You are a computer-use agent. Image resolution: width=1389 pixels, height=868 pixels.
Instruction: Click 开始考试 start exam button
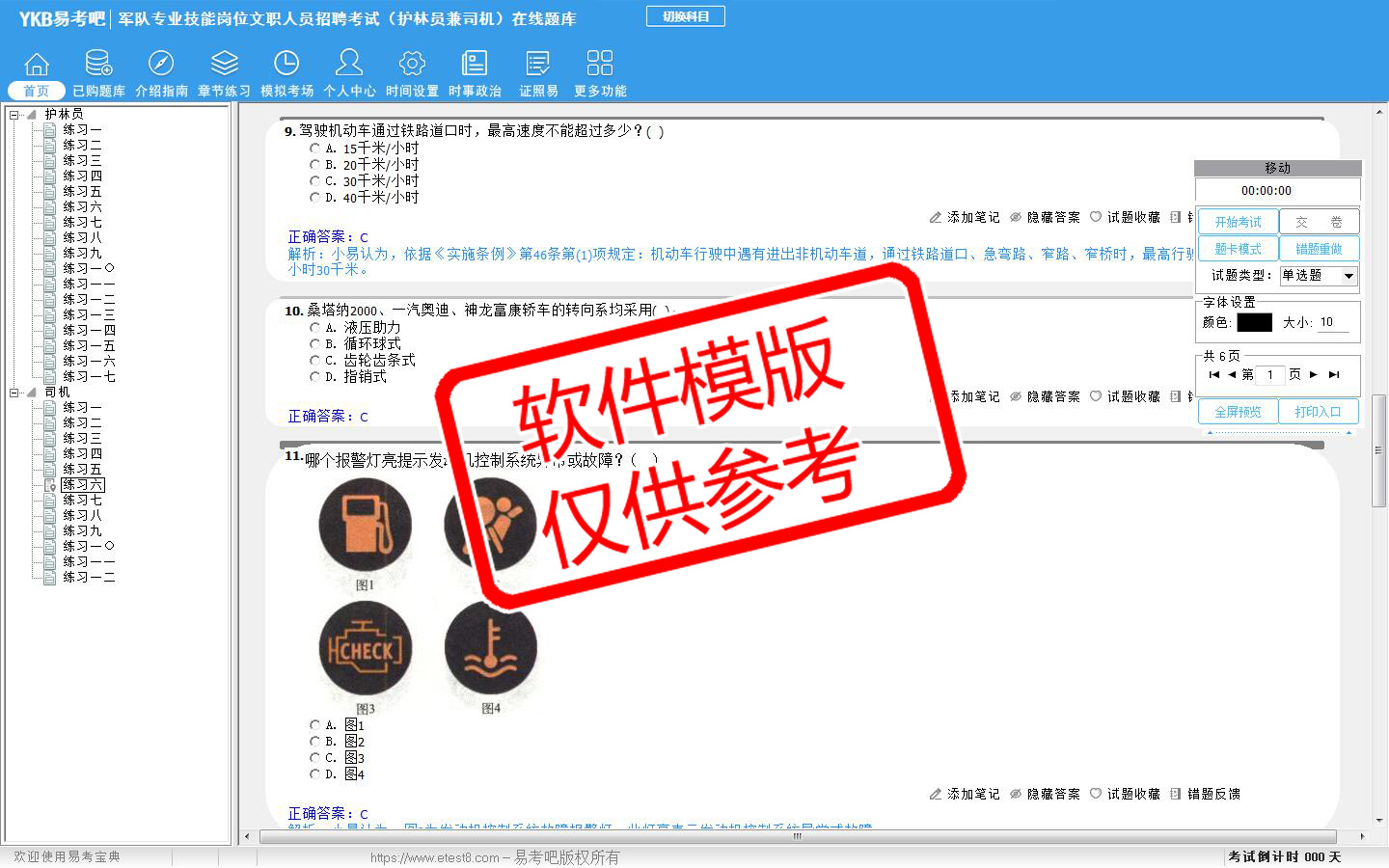[1239, 222]
